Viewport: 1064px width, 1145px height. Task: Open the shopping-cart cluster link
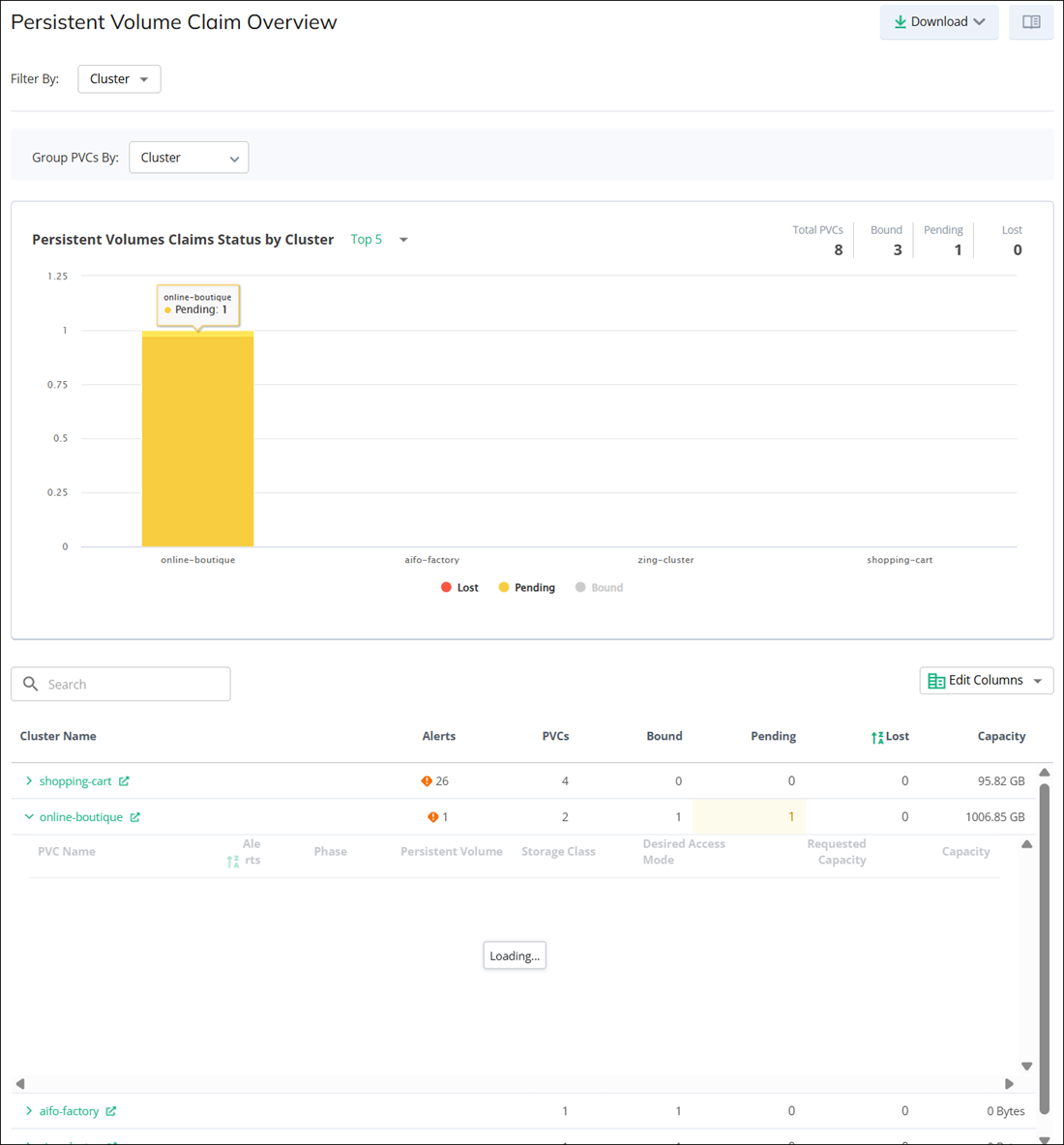[75, 781]
